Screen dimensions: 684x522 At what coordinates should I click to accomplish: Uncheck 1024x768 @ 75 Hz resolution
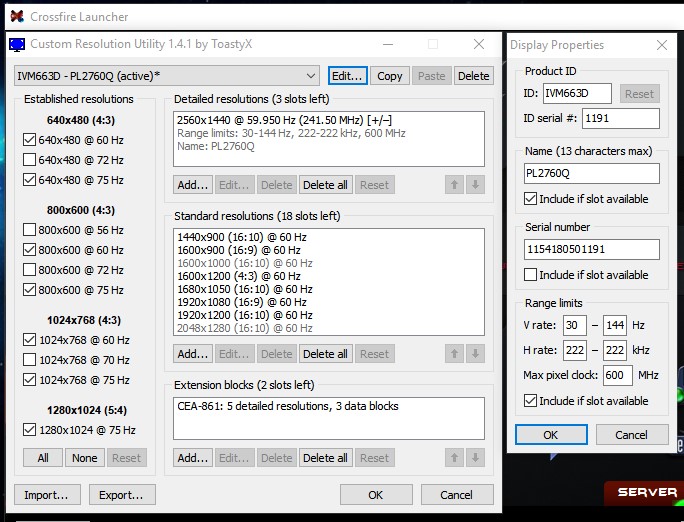coord(29,380)
